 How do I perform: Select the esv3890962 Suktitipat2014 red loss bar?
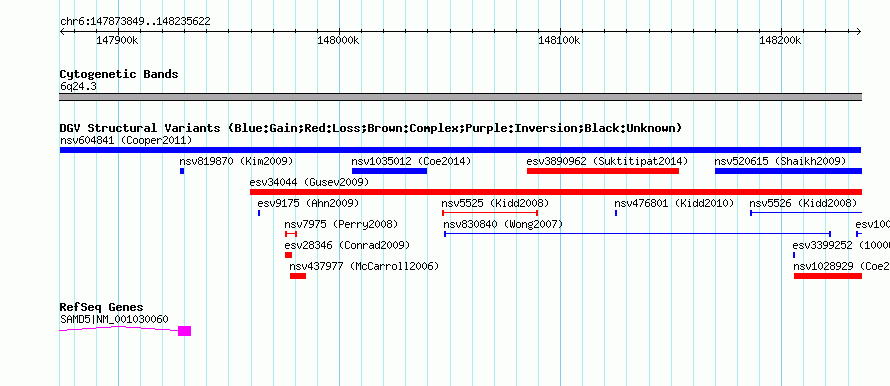603,171
